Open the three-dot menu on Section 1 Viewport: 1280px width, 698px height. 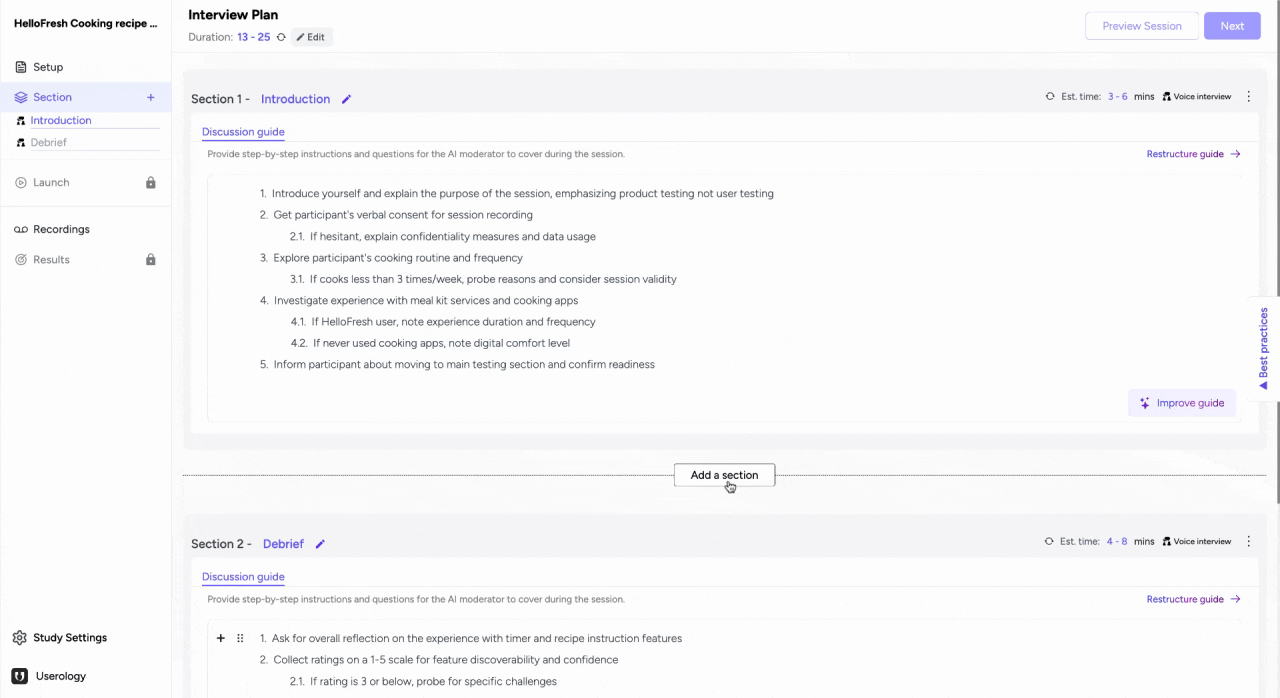click(1248, 96)
